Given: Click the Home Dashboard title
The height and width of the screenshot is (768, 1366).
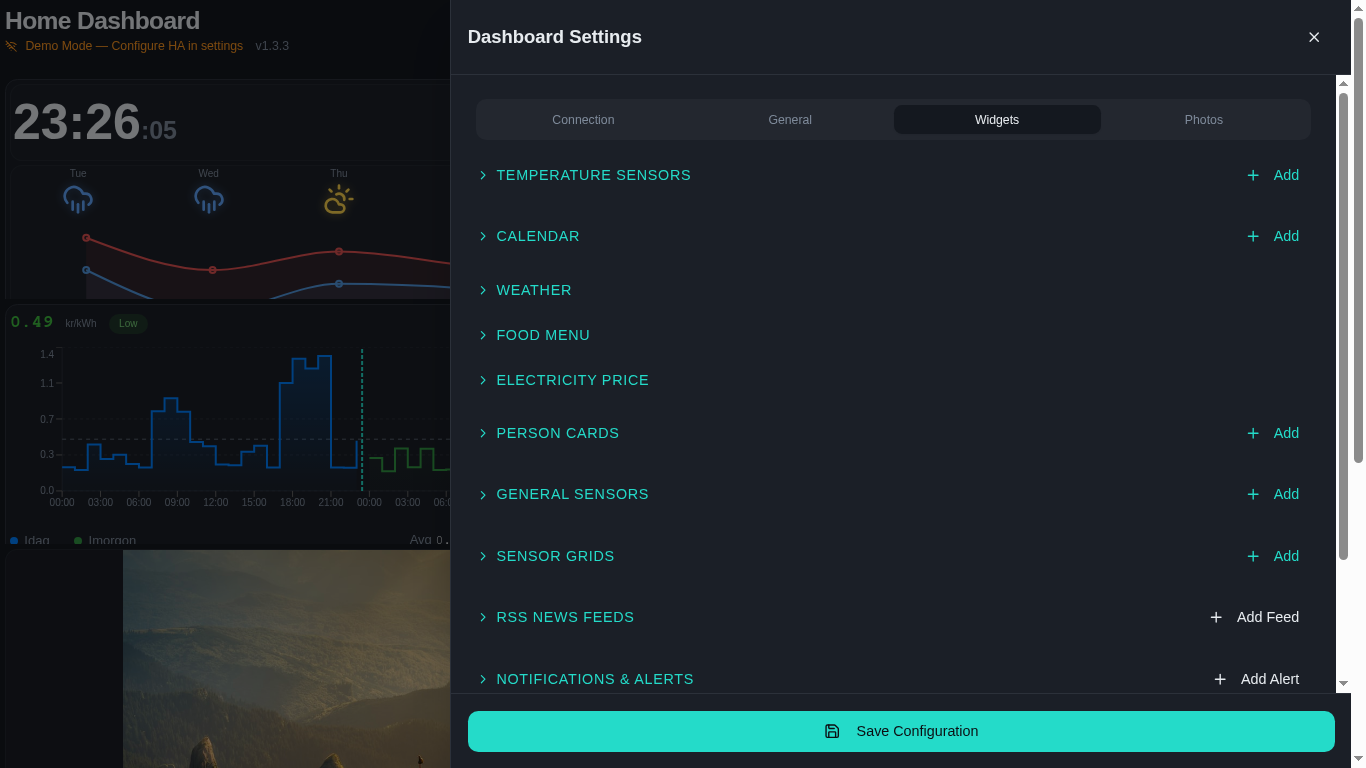Looking at the screenshot, I should (x=102, y=21).
